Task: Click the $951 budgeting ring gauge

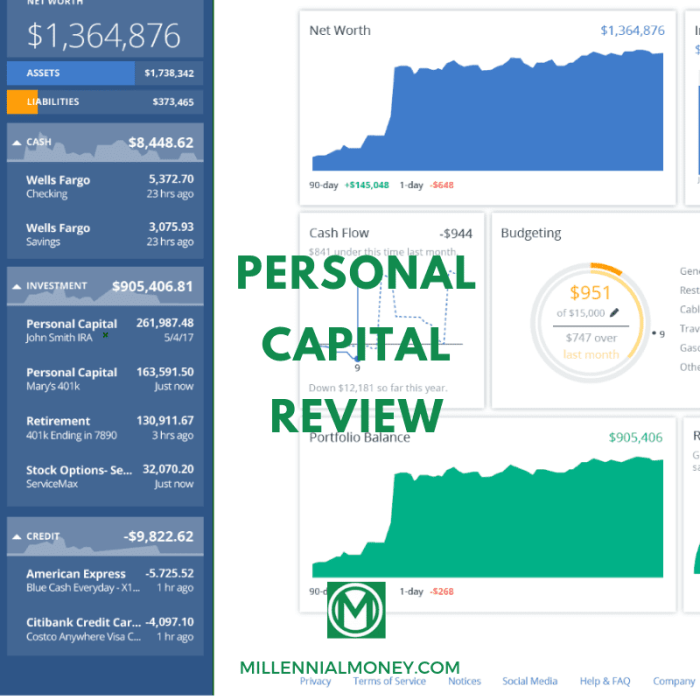Action: 590,322
